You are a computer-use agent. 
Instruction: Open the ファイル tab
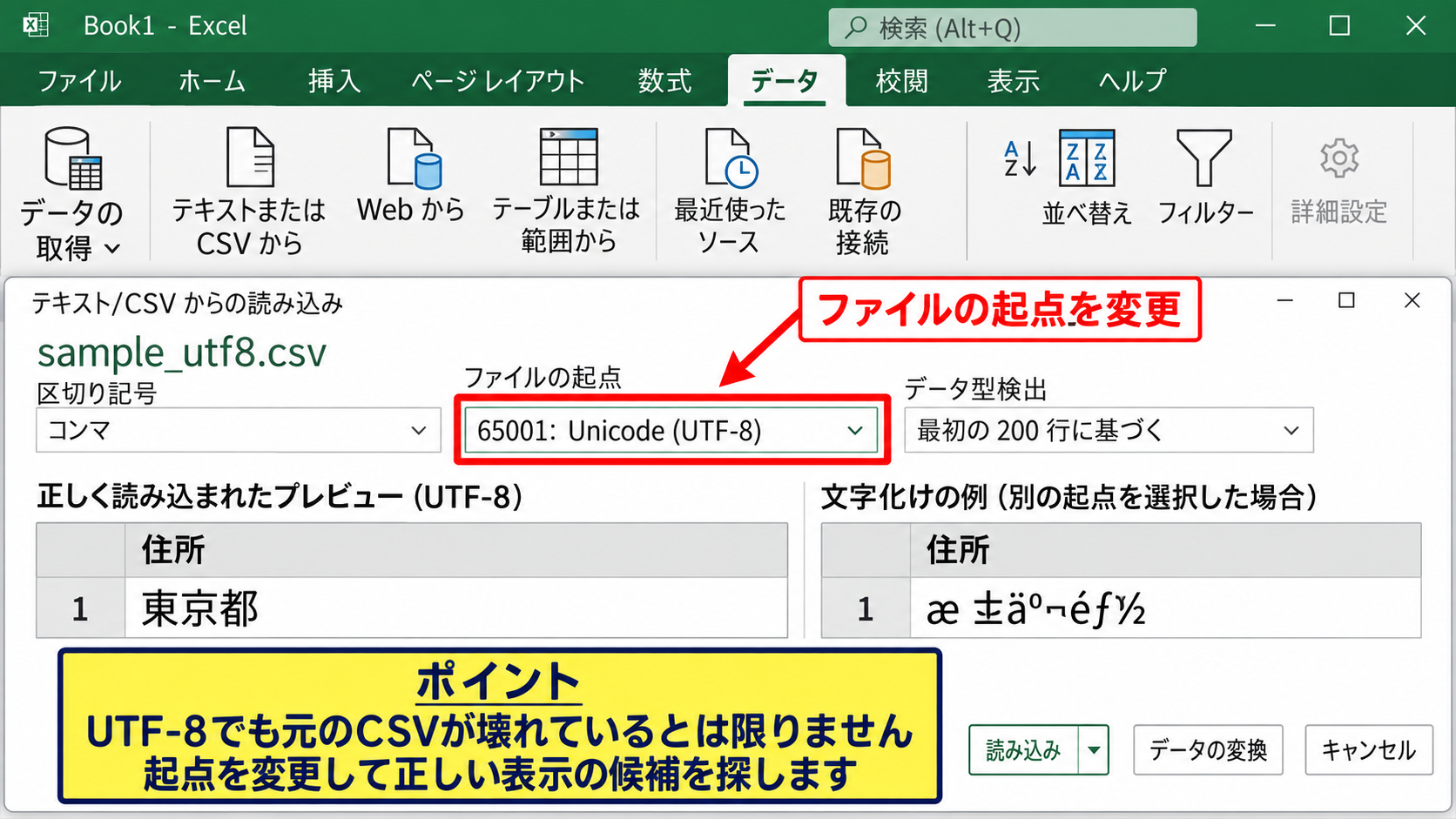click(79, 81)
